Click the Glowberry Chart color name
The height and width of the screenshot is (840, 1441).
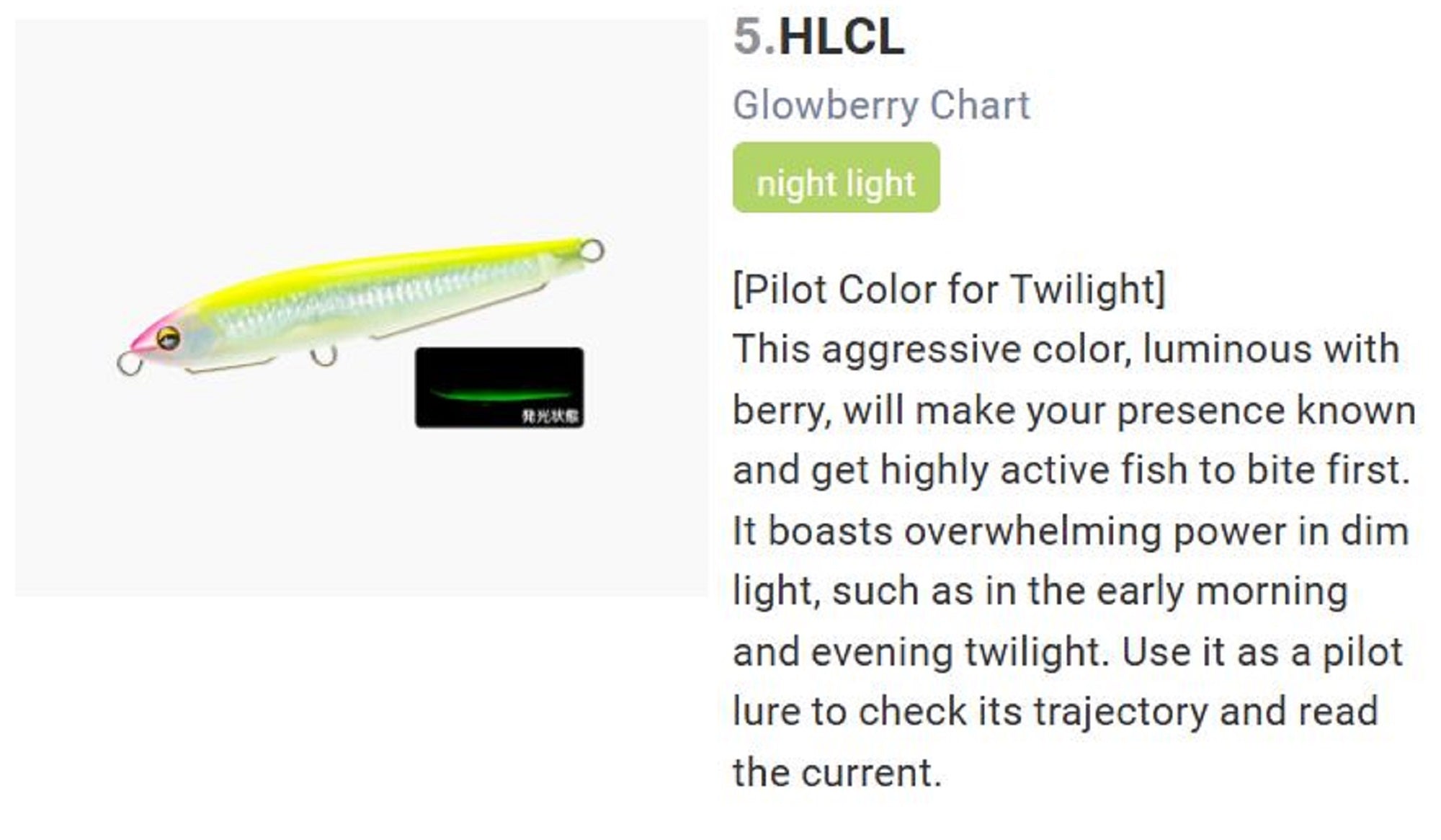881,106
